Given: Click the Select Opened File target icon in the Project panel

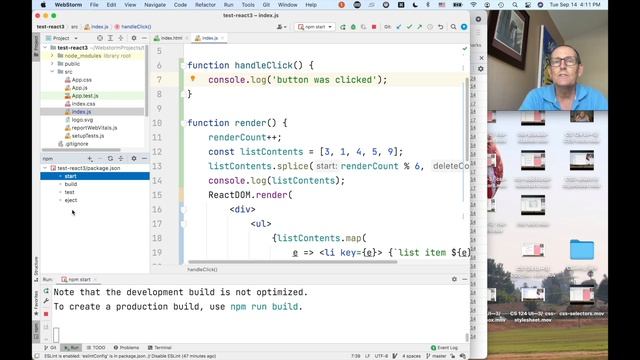Looking at the screenshot, I should [100, 38].
